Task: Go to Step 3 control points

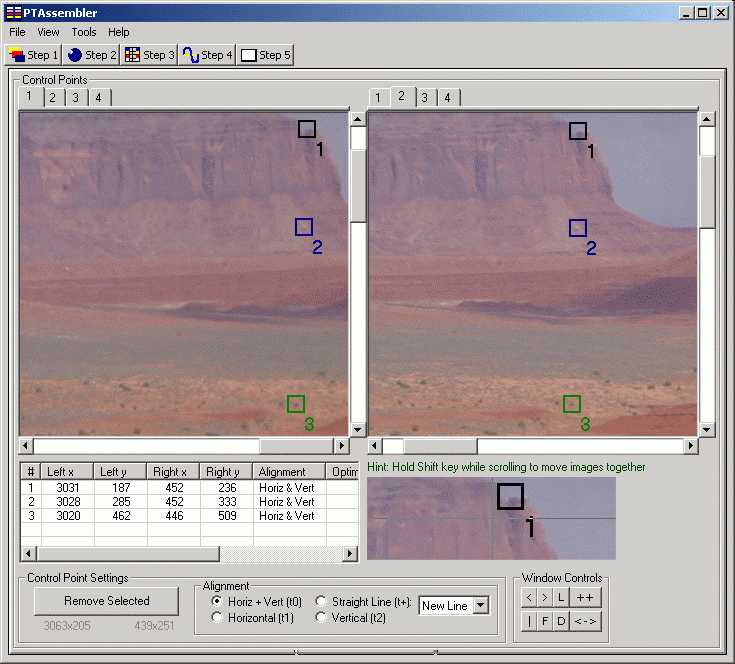Action: click(149, 55)
